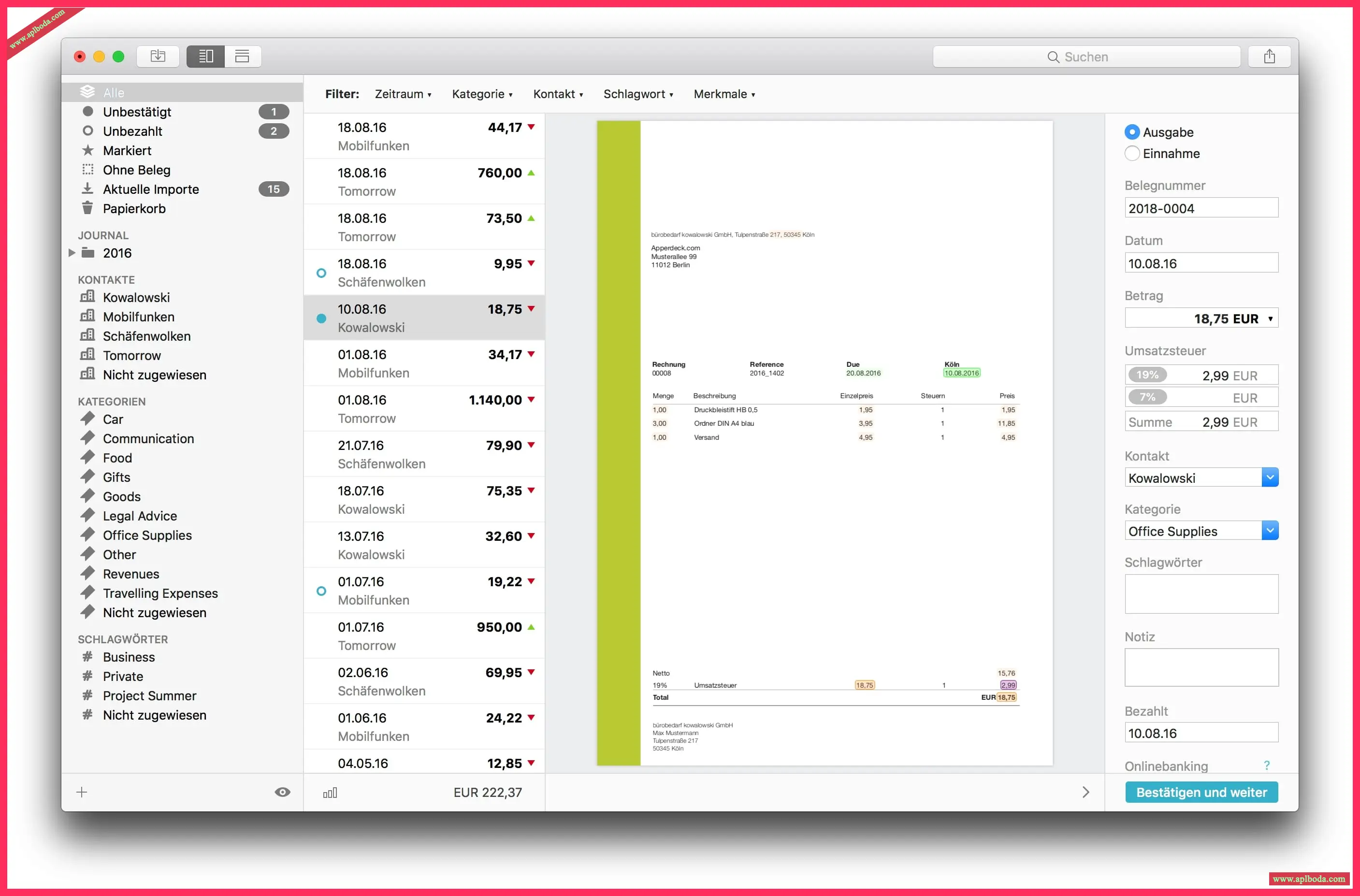Click the Notiz text area

pos(1201,667)
